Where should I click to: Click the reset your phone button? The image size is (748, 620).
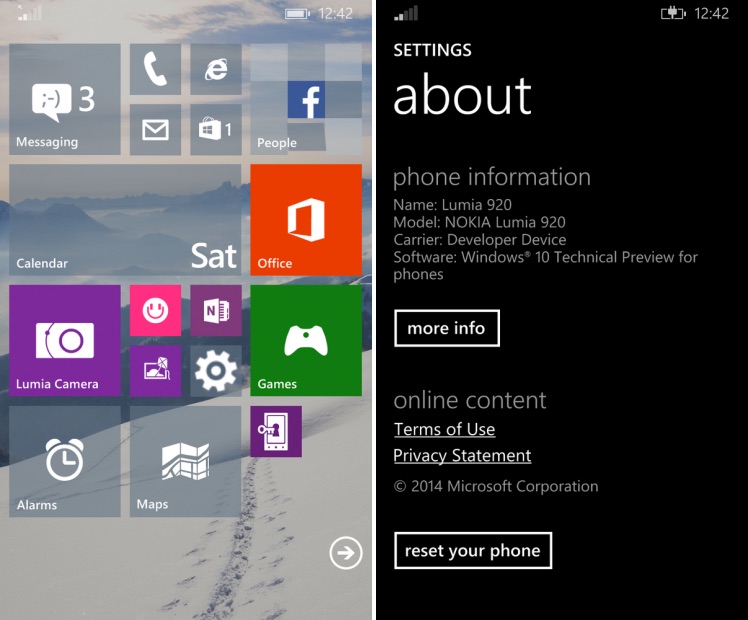point(473,550)
